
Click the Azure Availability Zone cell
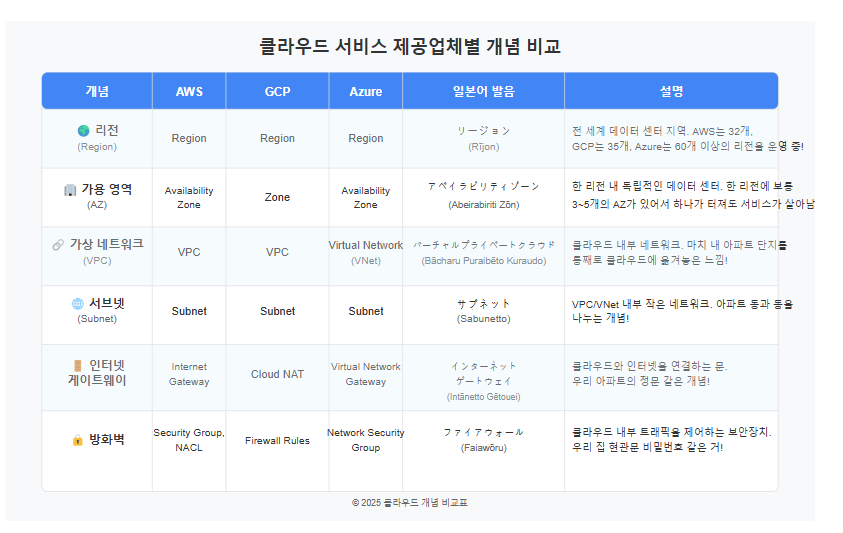pos(366,197)
